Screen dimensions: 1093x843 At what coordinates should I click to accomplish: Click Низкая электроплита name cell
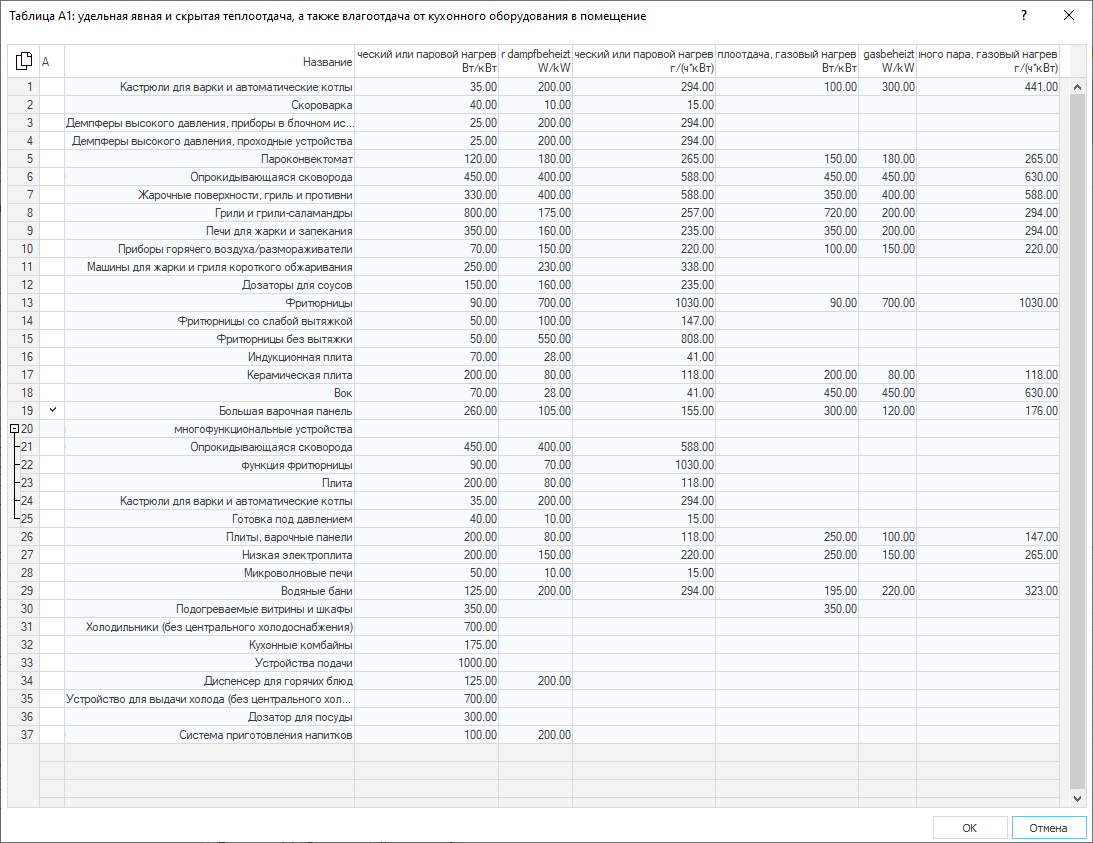pyautogui.click(x=209, y=555)
